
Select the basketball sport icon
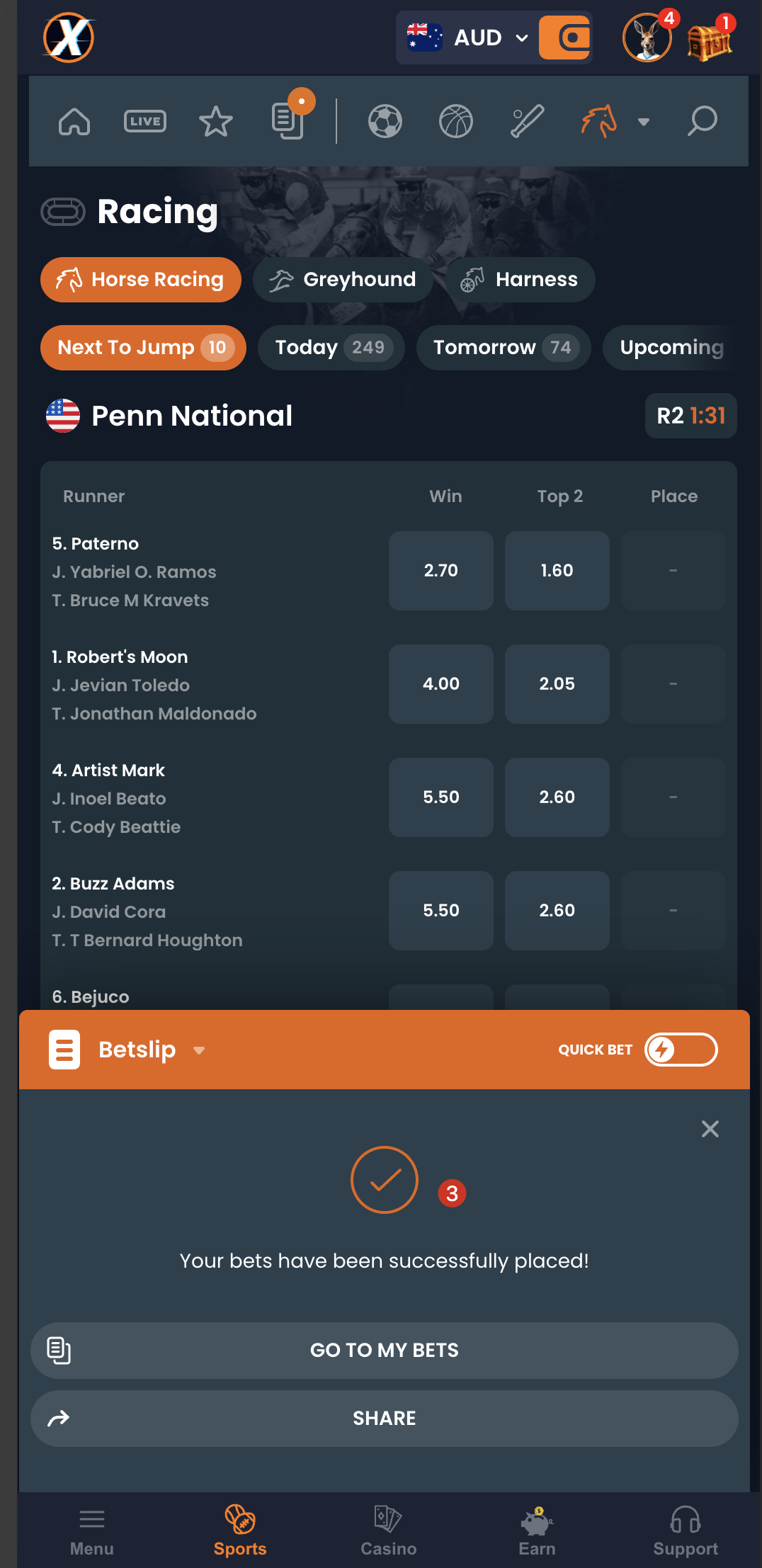coord(456,120)
